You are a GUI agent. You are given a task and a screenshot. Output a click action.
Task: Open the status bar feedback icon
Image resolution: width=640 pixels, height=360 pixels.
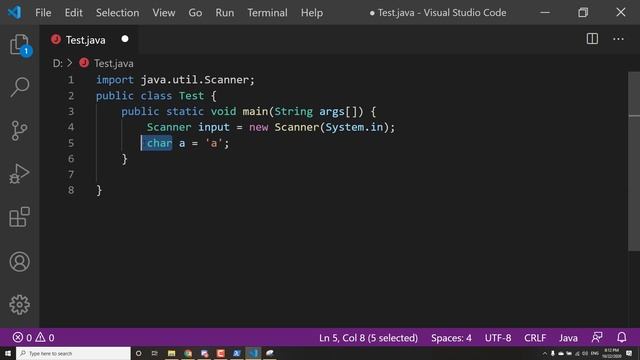597,337
